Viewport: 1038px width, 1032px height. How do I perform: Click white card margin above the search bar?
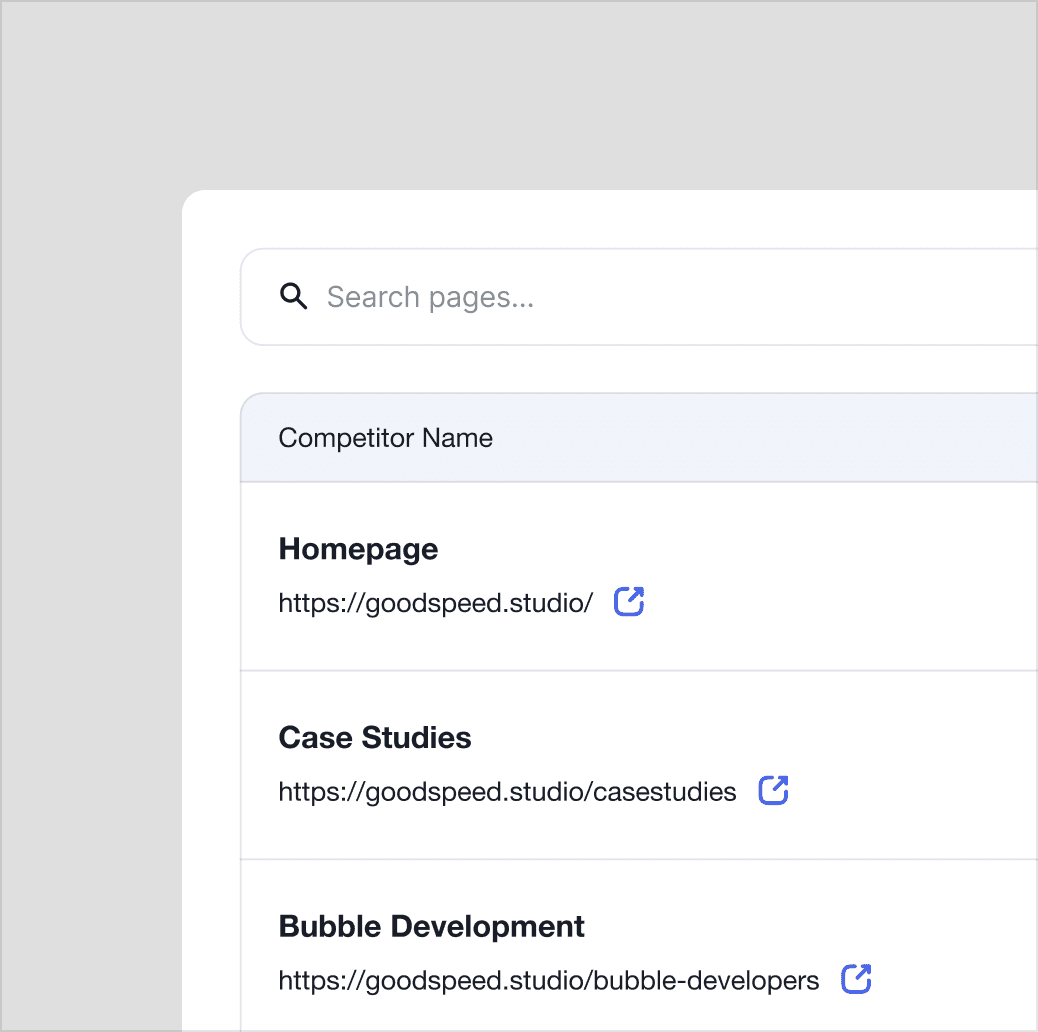click(x=600, y=218)
